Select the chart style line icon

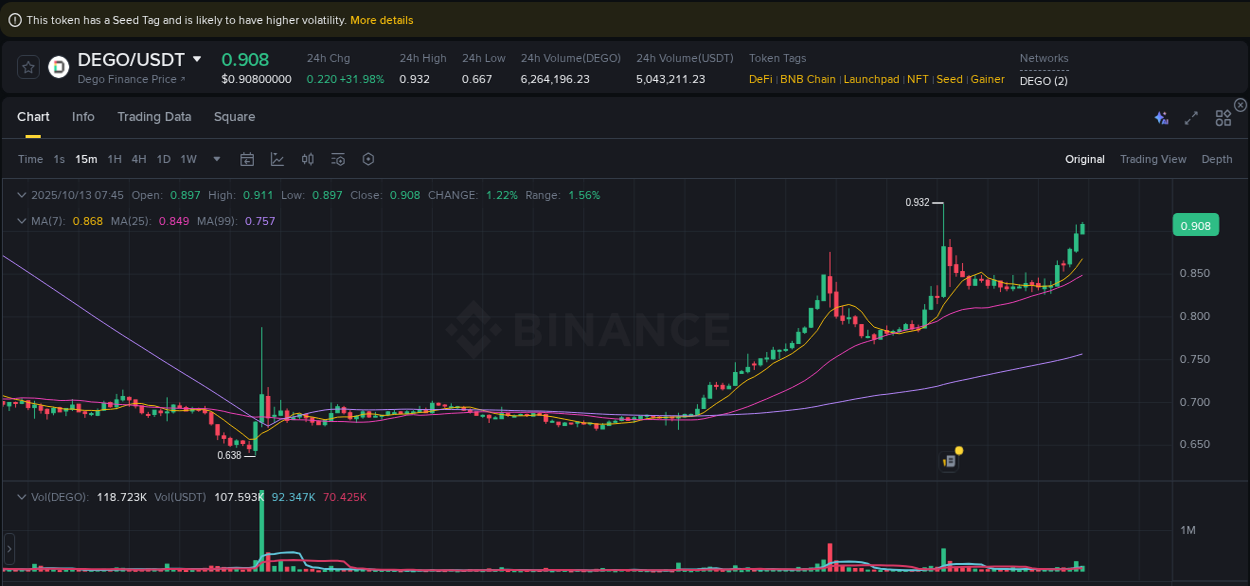(277, 159)
